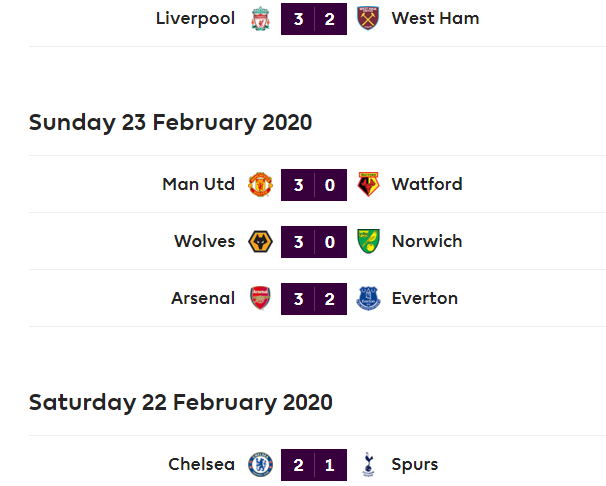Open the Wolves 3-0 Norwich score
Image resolution: width=606 pixels, height=486 pixels.
(314, 242)
